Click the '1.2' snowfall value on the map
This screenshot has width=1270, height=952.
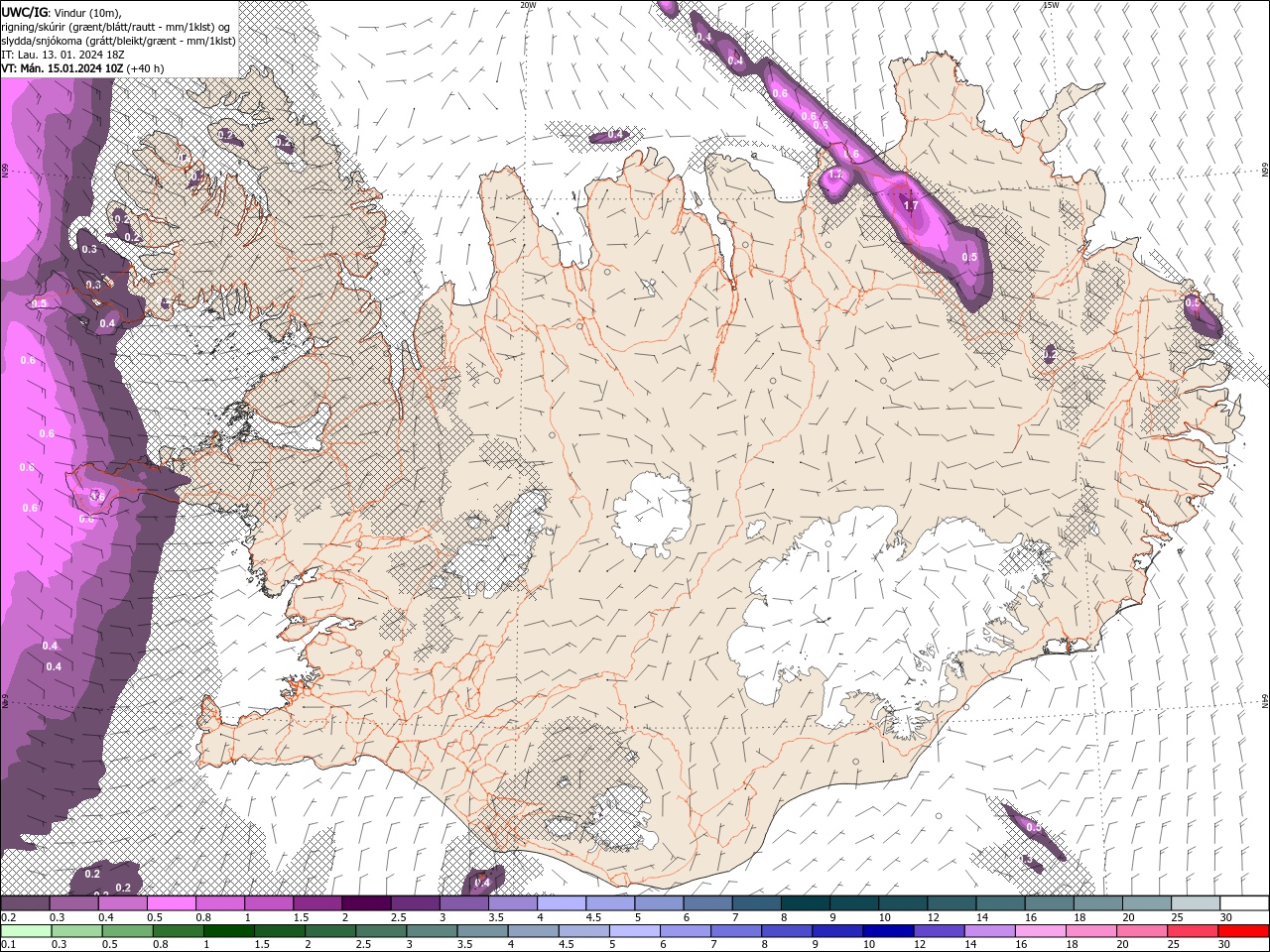[834, 176]
